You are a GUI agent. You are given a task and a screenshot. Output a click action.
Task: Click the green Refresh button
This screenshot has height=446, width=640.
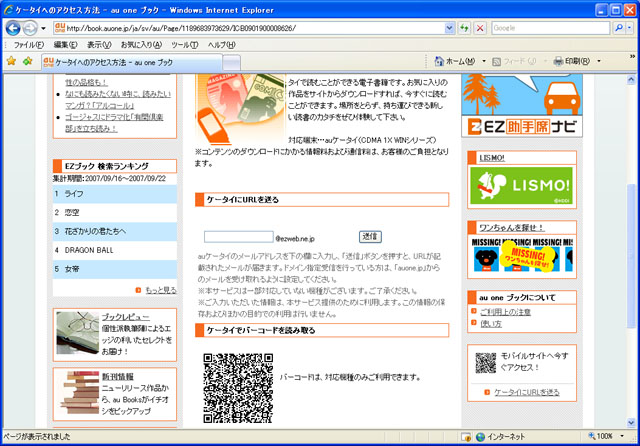coord(464,28)
